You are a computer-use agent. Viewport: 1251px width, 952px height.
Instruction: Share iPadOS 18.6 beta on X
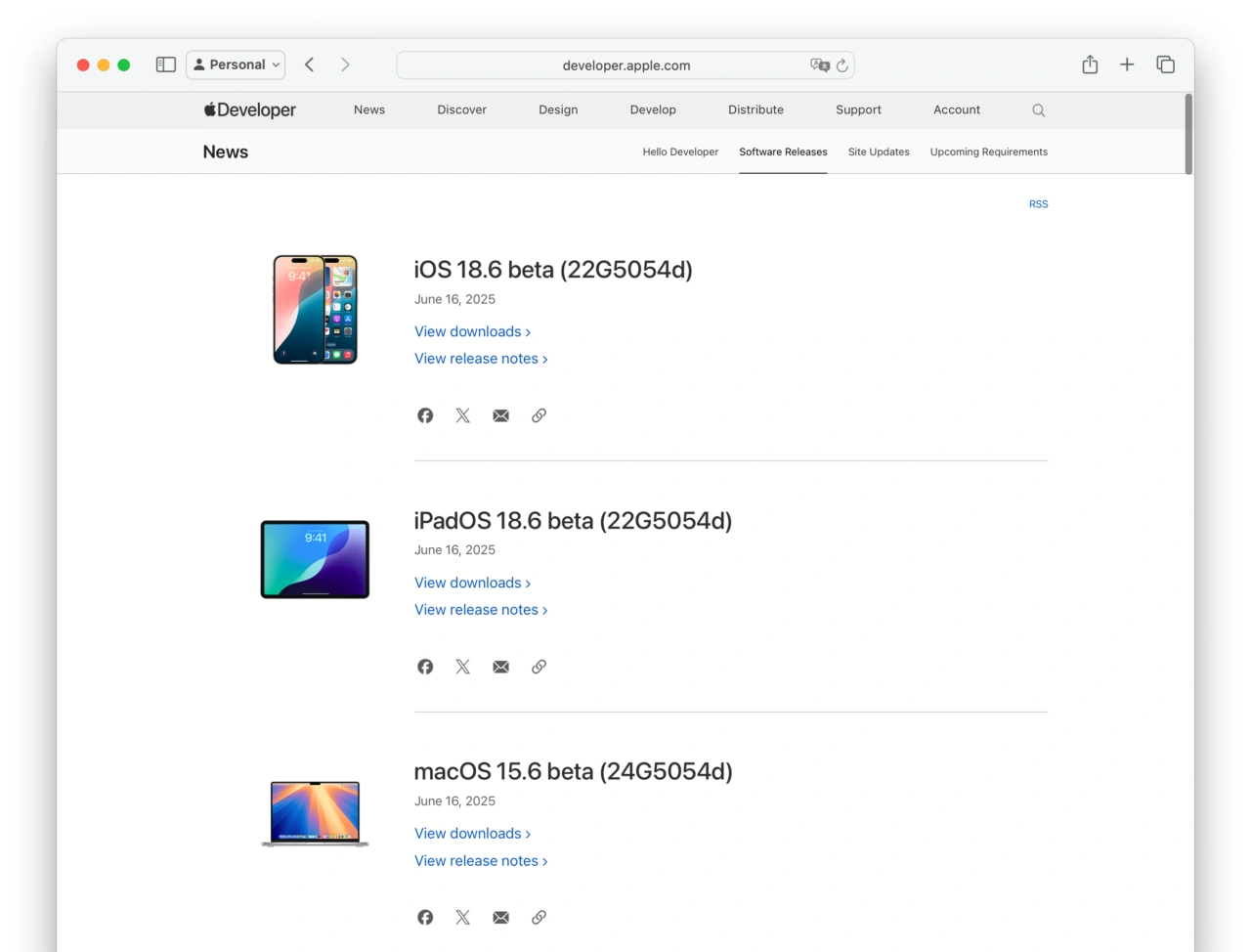[462, 667]
